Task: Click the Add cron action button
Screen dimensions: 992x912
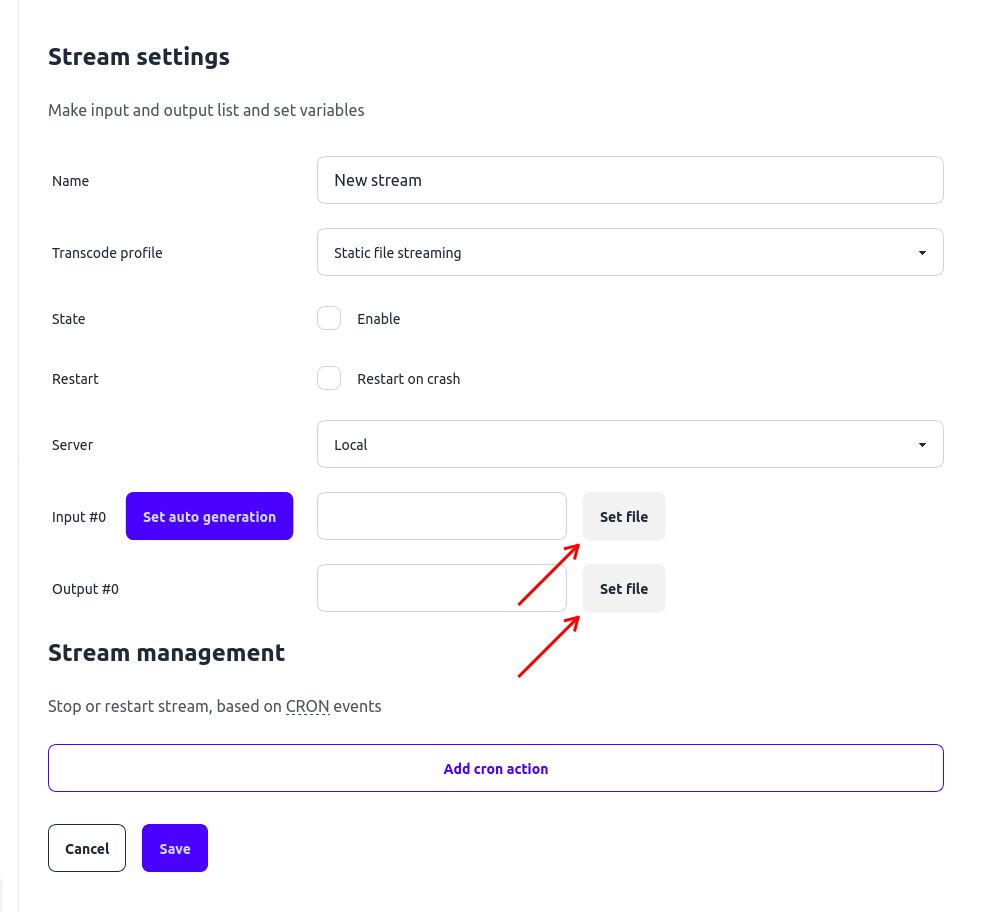Action: 495,768
